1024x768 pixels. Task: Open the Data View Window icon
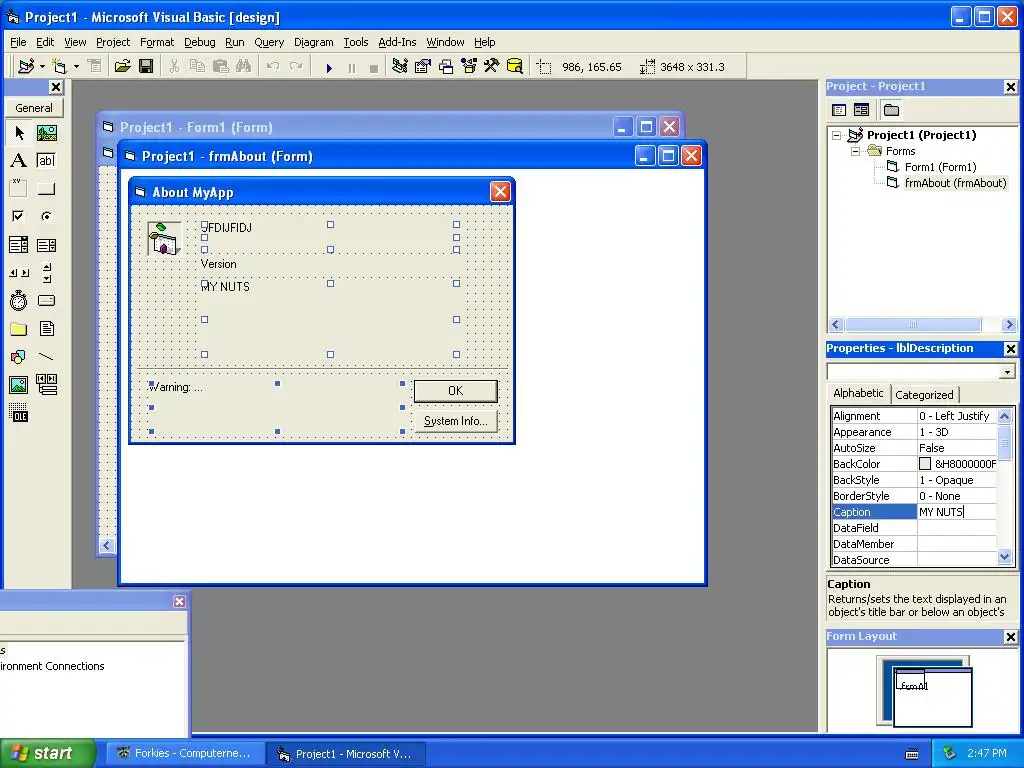click(515, 67)
